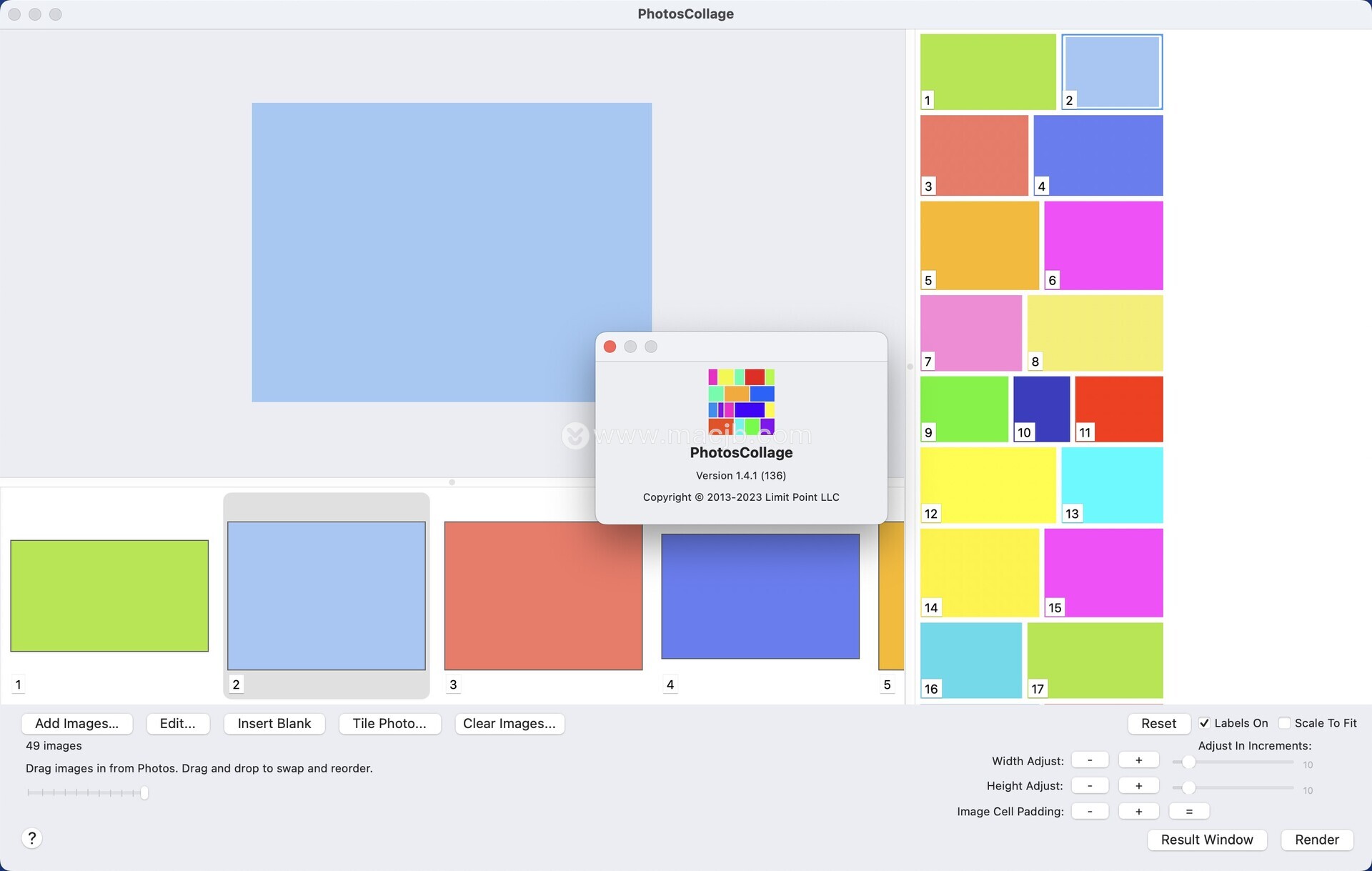Open the Edit... button
The height and width of the screenshot is (871, 1372).
178,723
